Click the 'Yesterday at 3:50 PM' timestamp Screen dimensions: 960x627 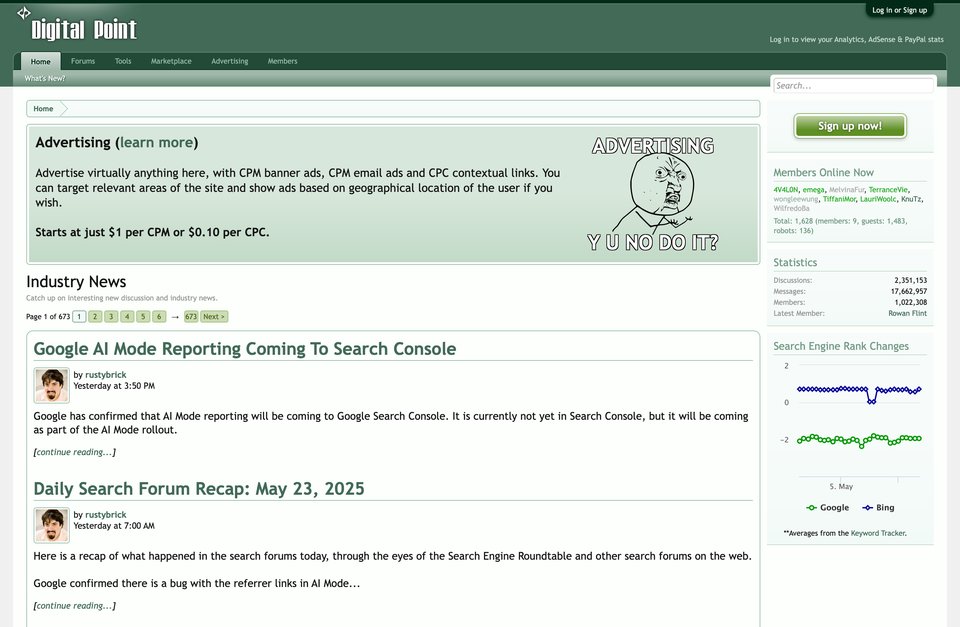coord(114,386)
